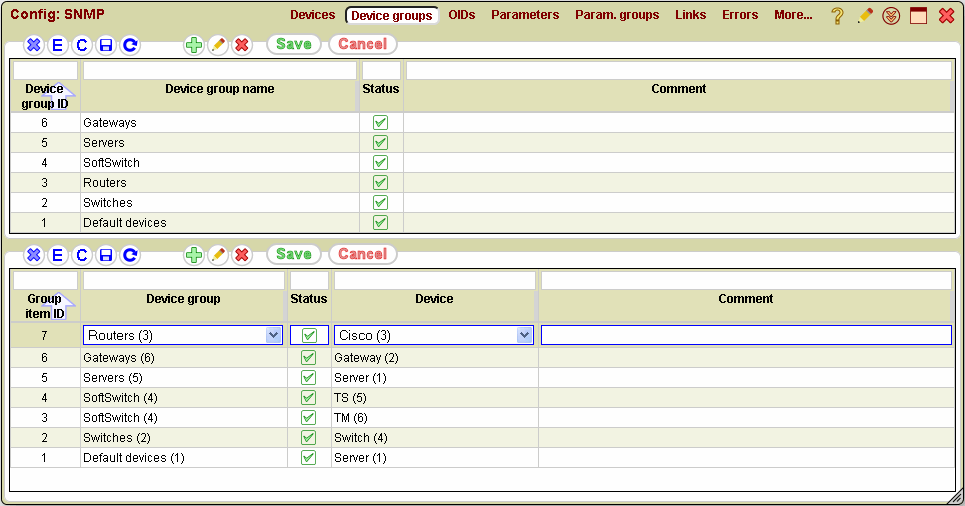
Task: Click the floppy disk icon in upper toolbar
Action: (x=106, y=45)
